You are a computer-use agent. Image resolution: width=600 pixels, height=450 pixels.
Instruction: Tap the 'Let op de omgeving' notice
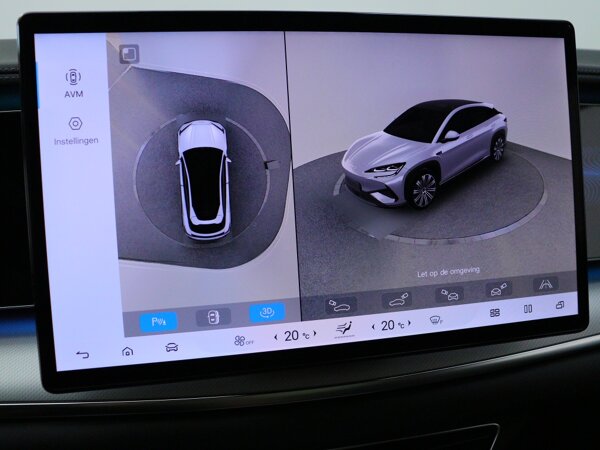448,272
